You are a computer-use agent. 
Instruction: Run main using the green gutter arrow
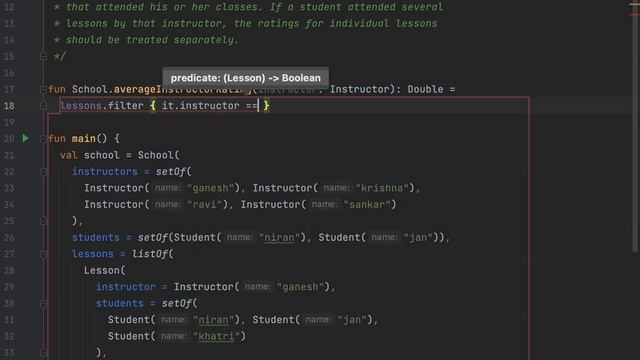coord(25,138)
